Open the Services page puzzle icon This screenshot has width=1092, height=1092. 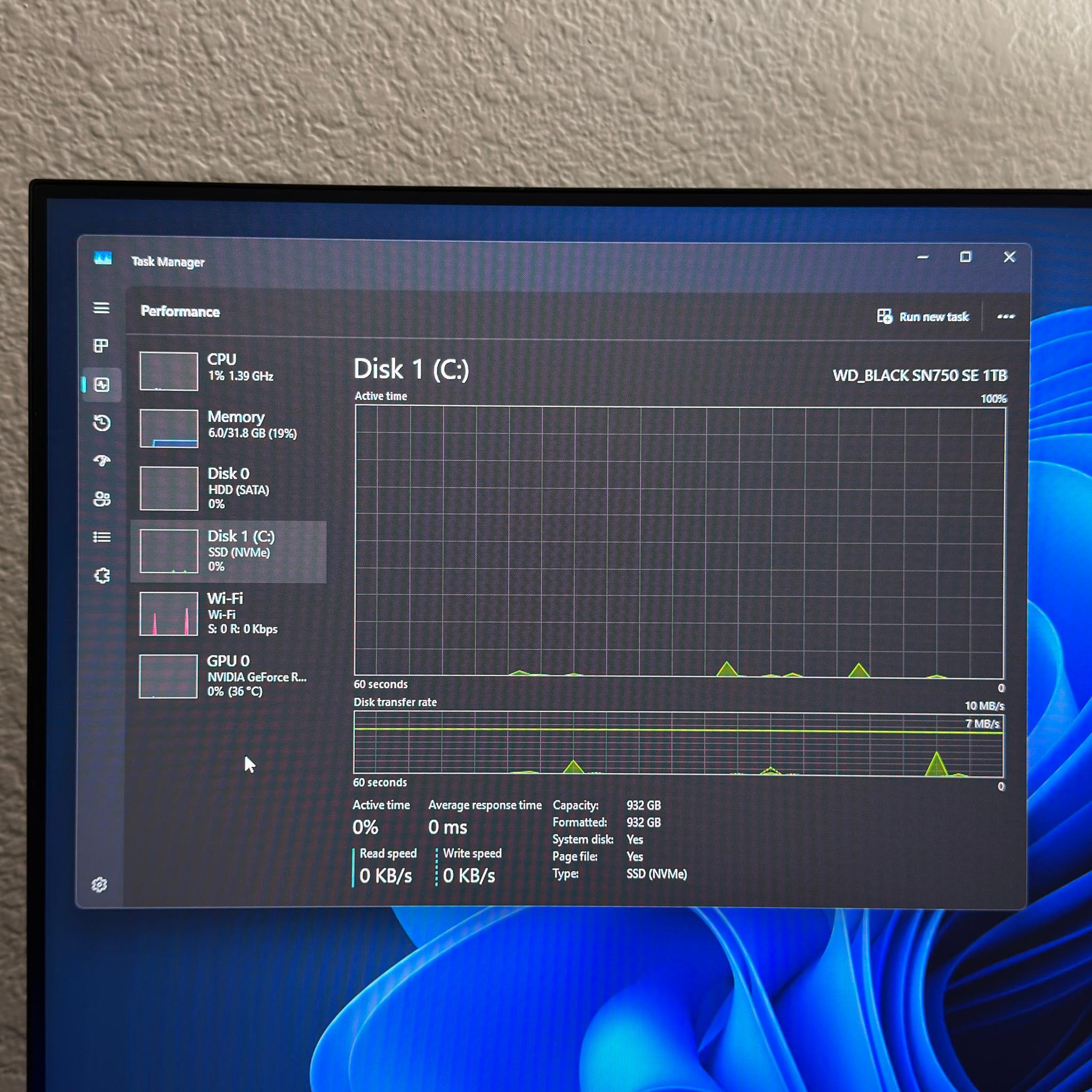pyautogui.click(x=102, y=576)
